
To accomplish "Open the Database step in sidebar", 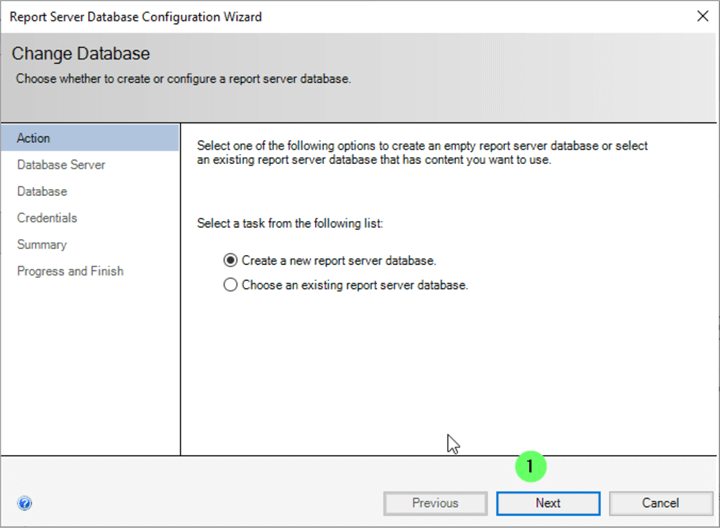I will [x=42, y=191].
